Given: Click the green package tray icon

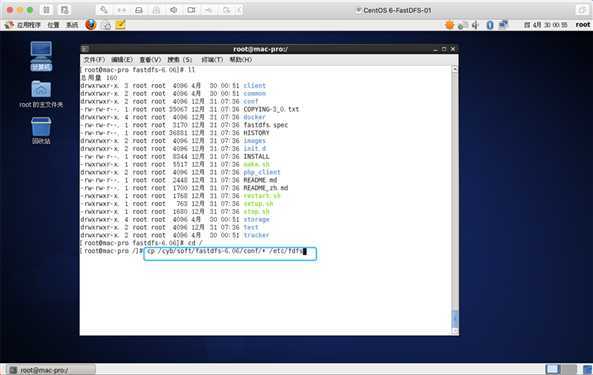Looking at the screenshot, I should point(462,25).
